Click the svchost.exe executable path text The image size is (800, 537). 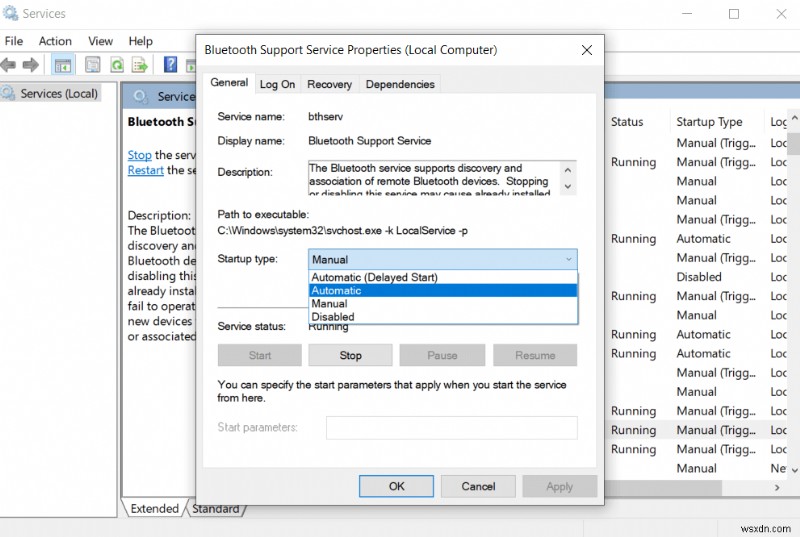click(x=342, y=231)
